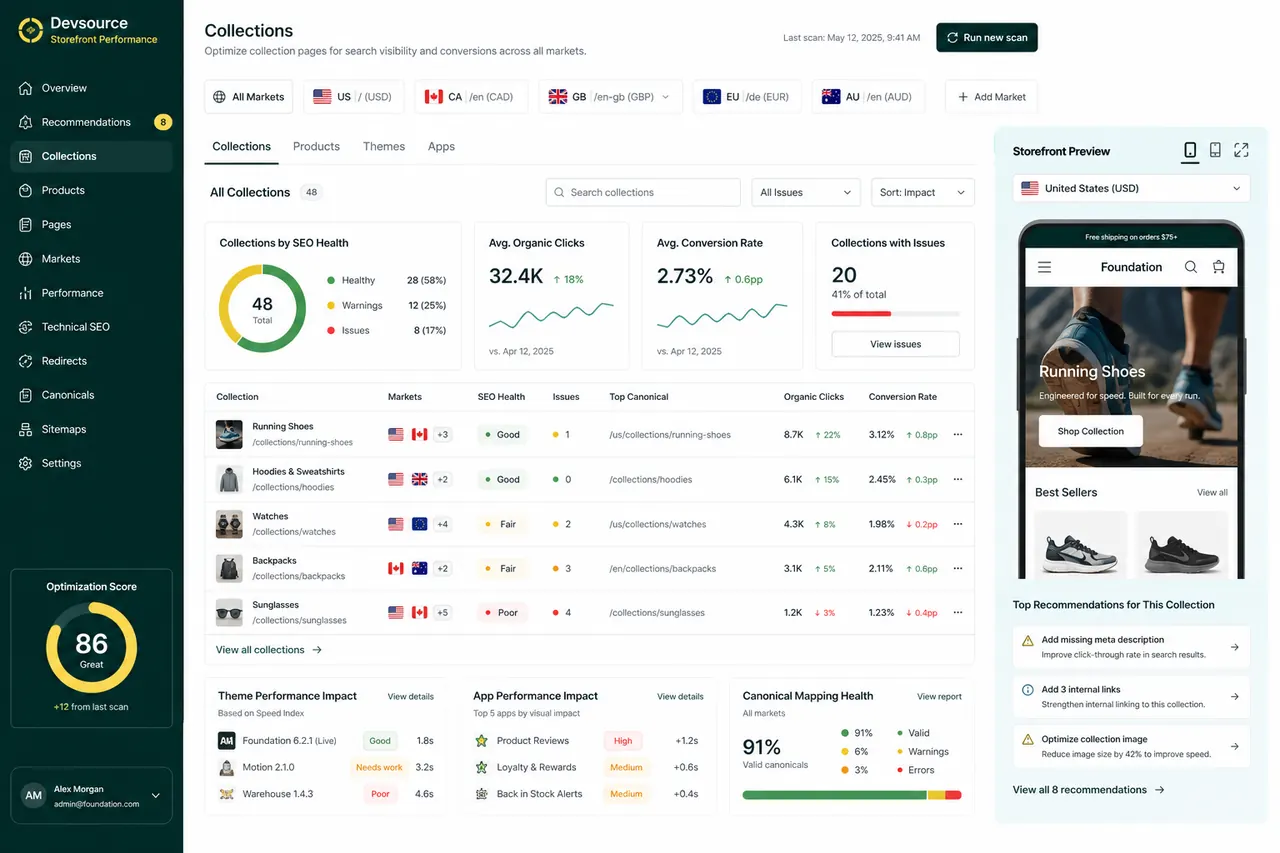Viewport: 1280px width, 853px height.
Task: Click the Devsource logo icon
Action: pyautogui.click(x=31, y=30)
